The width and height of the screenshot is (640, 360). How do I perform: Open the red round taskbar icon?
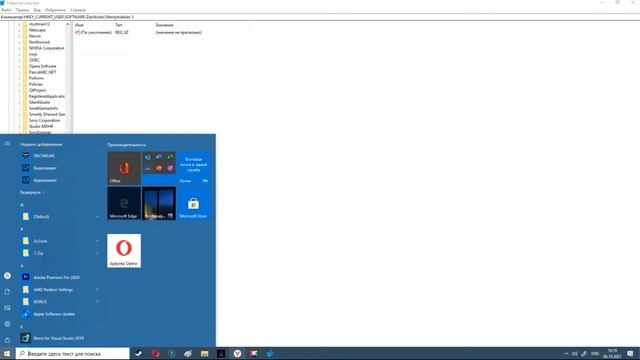156,353
